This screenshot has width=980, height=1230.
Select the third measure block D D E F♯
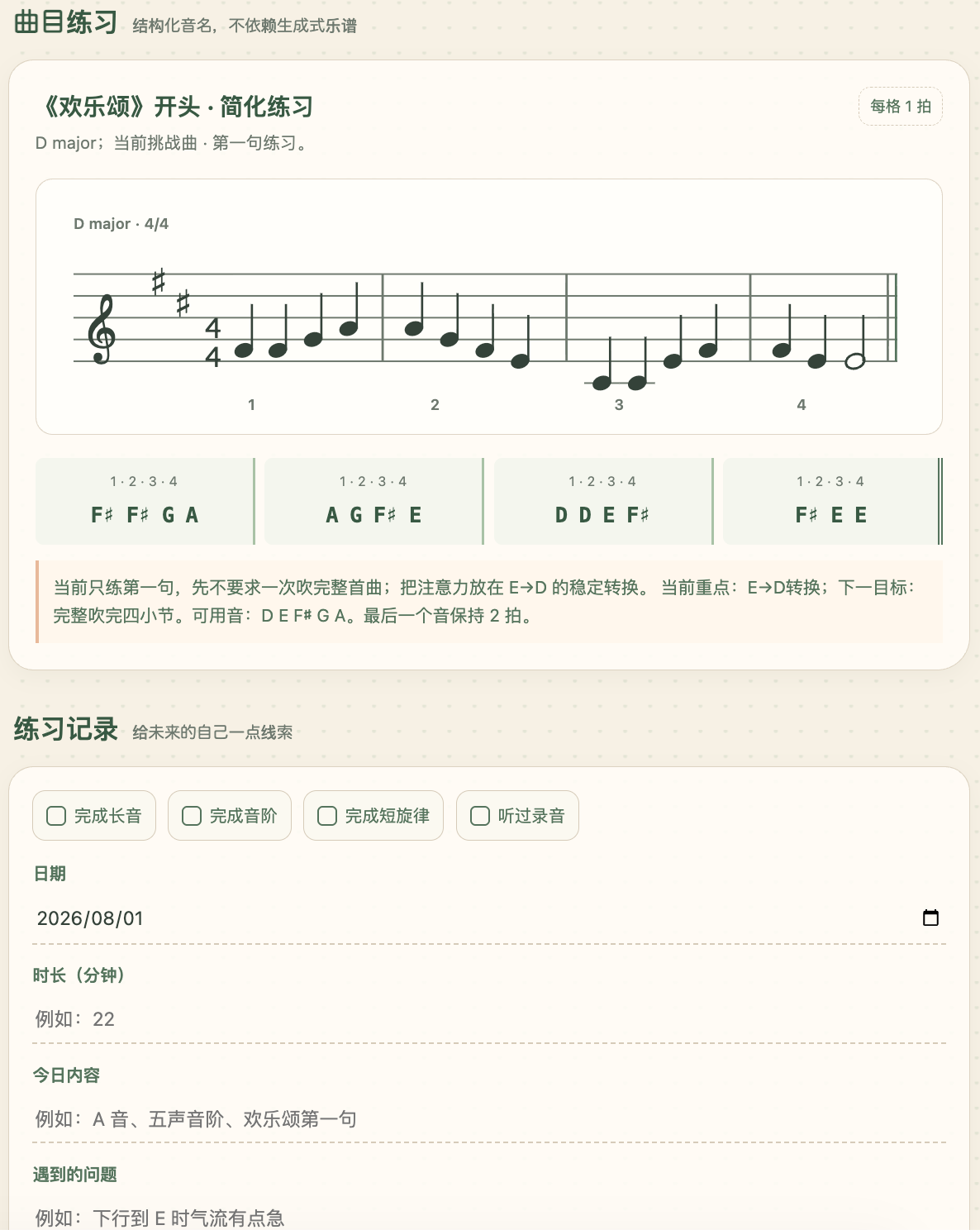coord(603,501)
